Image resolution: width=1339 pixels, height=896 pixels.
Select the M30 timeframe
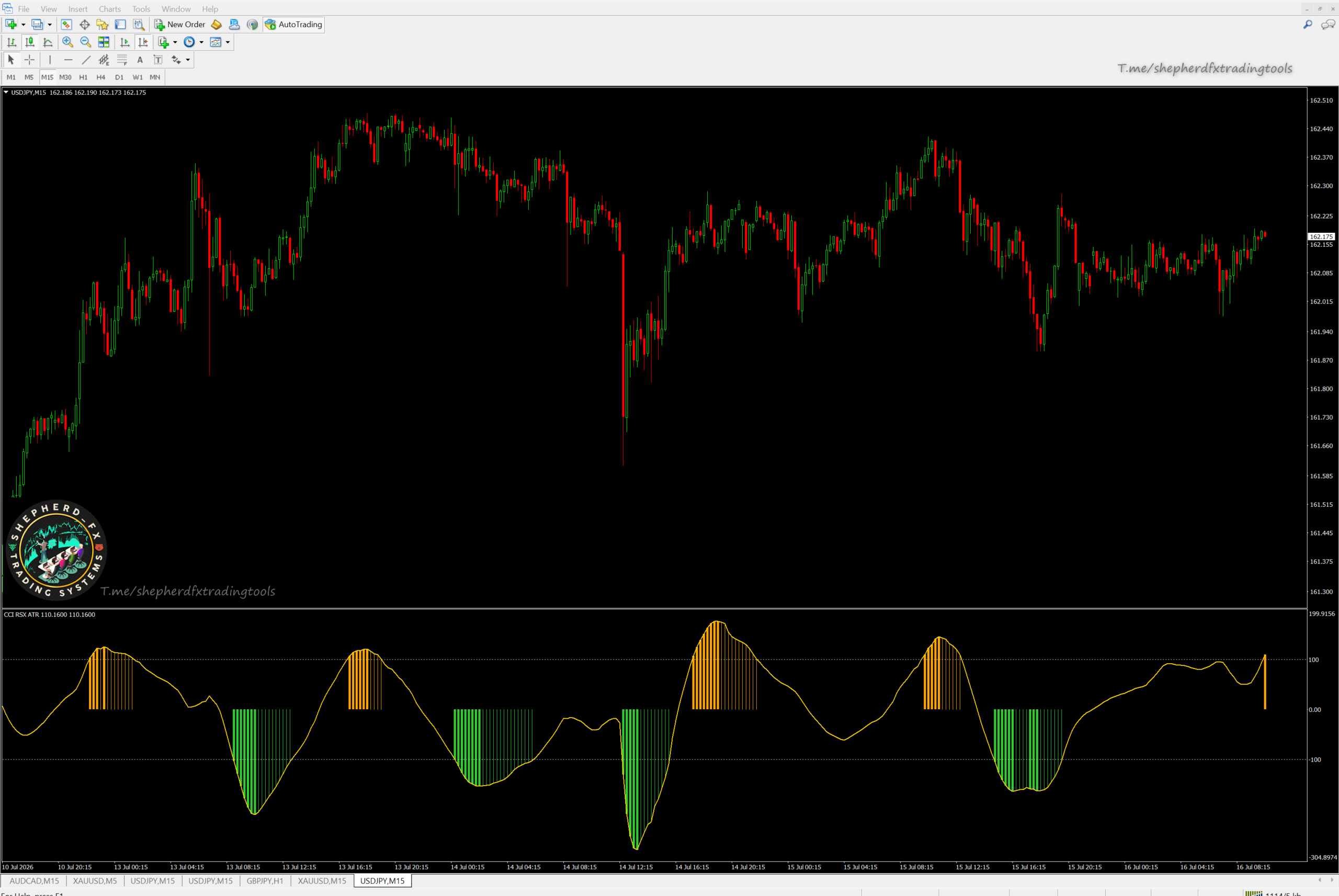tap(65, 77)
